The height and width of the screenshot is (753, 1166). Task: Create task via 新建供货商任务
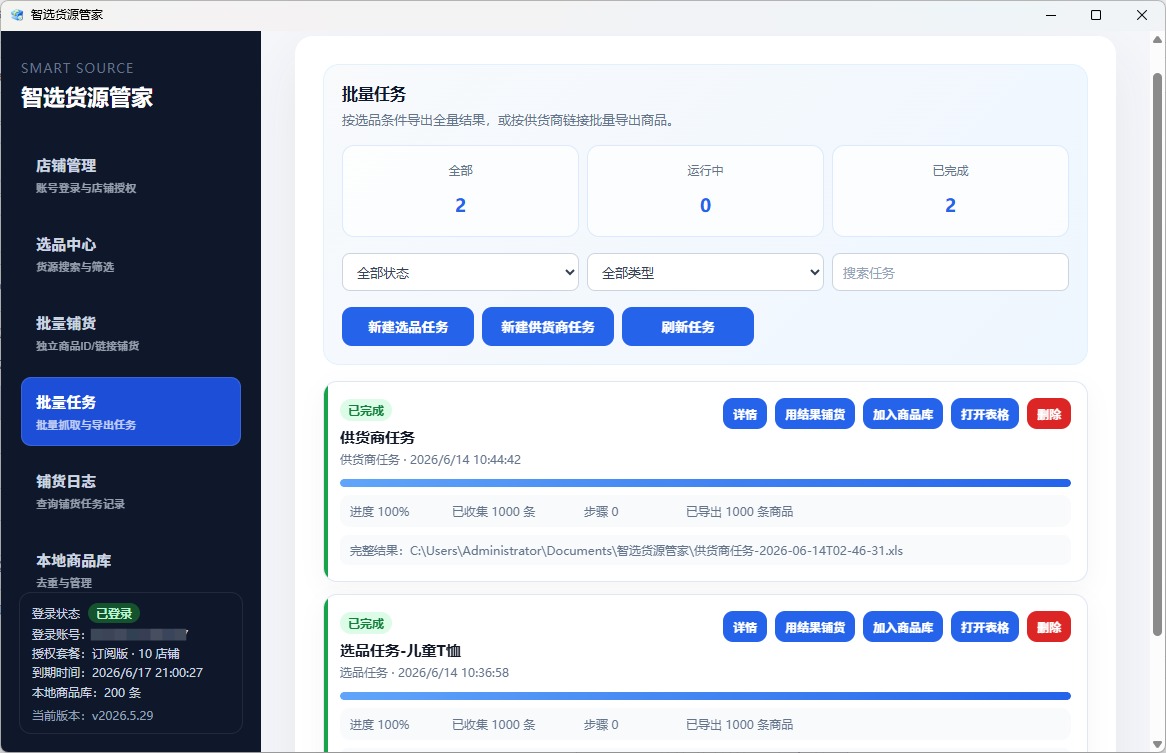click(x=548, y=326)
